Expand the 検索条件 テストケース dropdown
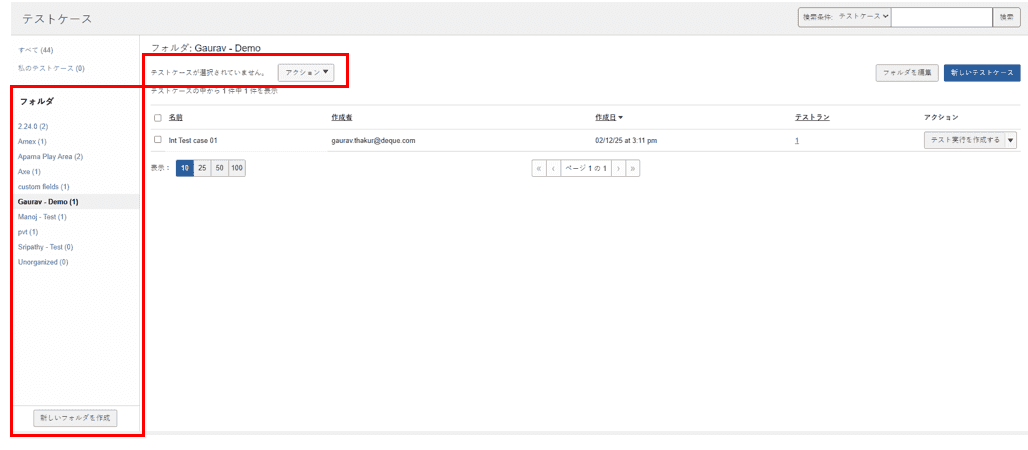 [x=864, y=17]
